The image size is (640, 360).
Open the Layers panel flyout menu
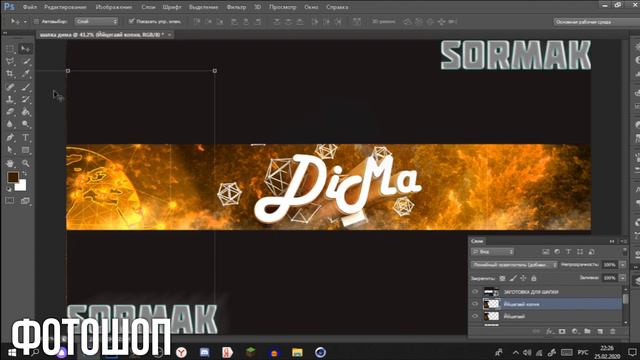[x=624, y=241]
